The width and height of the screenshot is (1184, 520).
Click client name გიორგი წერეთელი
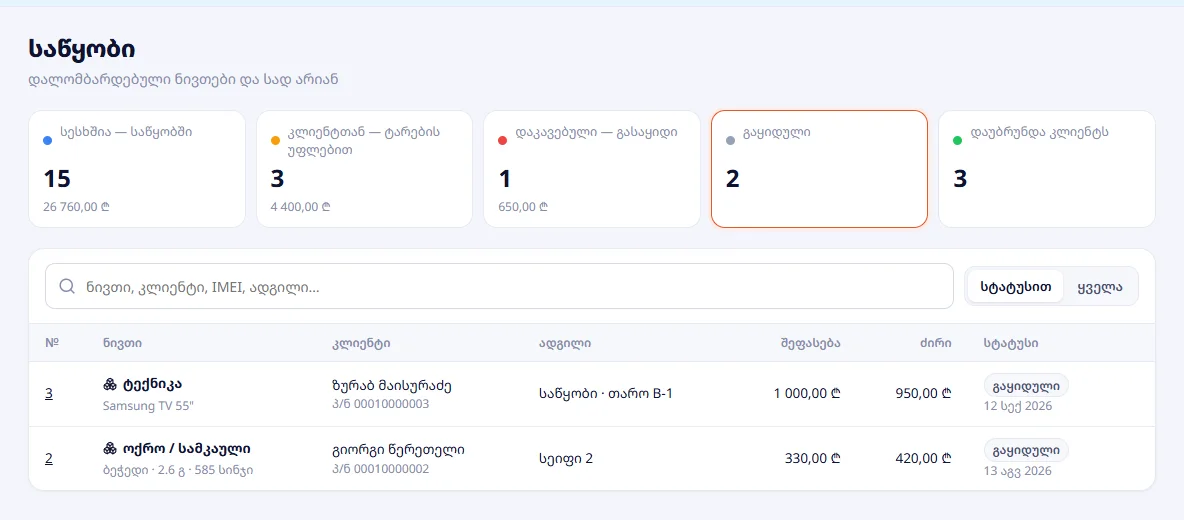(399, 451)
